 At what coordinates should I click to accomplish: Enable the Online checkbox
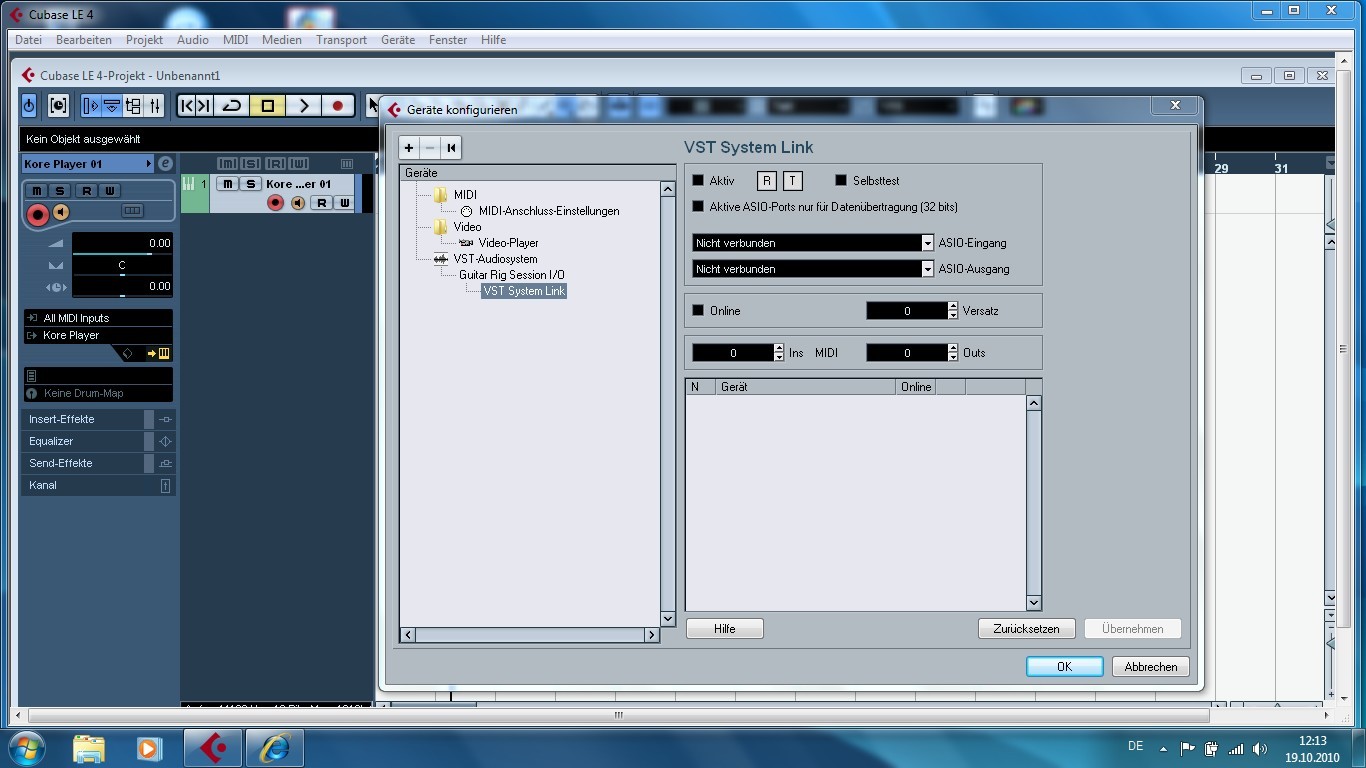click(698, 311)
